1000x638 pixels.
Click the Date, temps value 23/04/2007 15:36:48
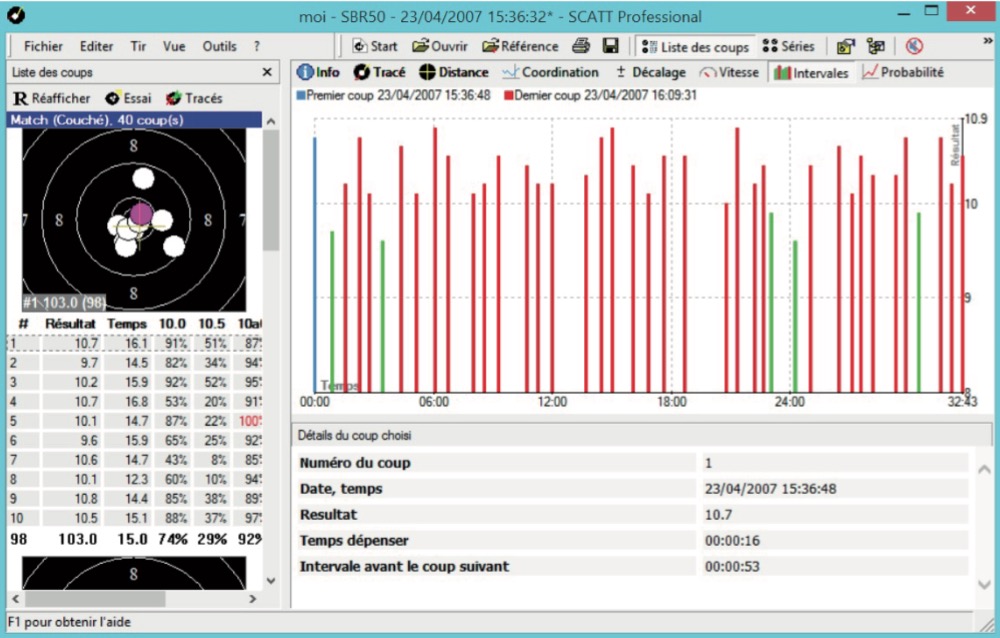(770, 489)
